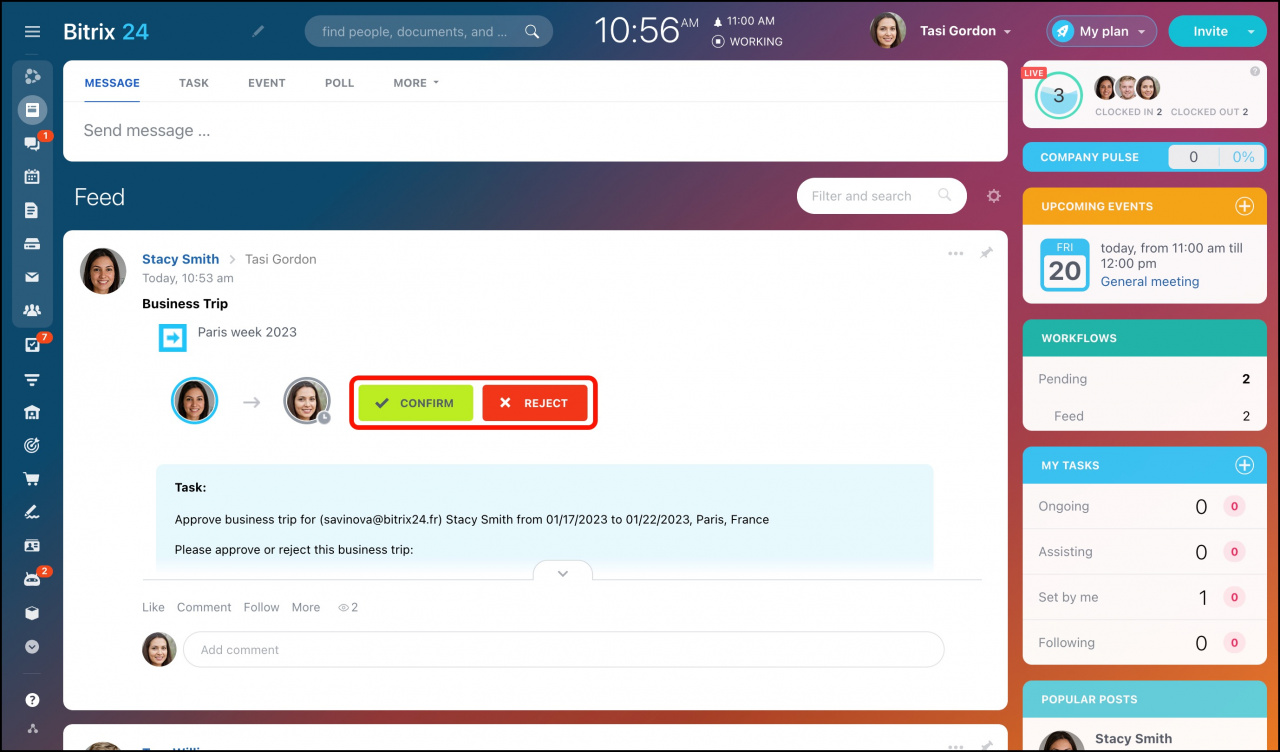Open the Documents sidebar icon

(32, 210)
